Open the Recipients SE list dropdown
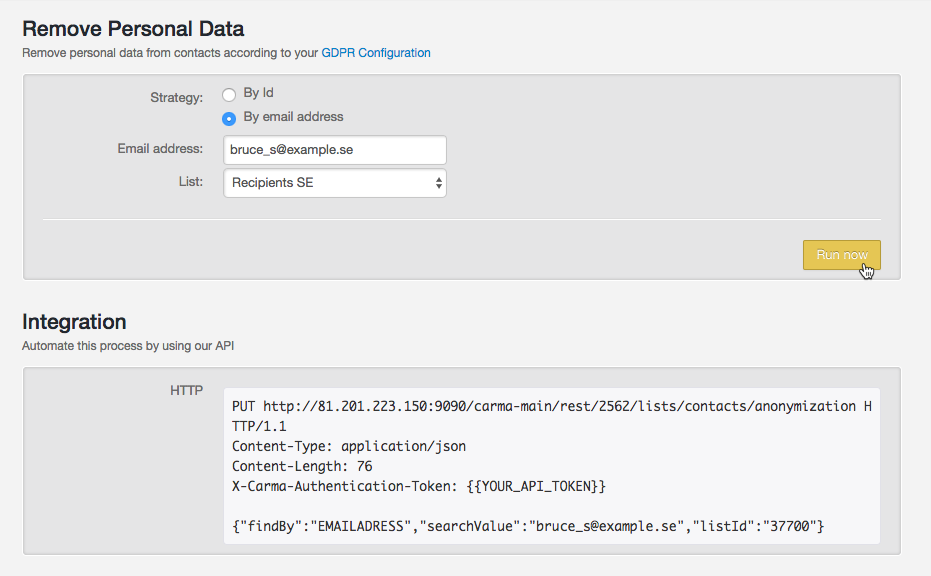931x576 pixels. (335, 183)
